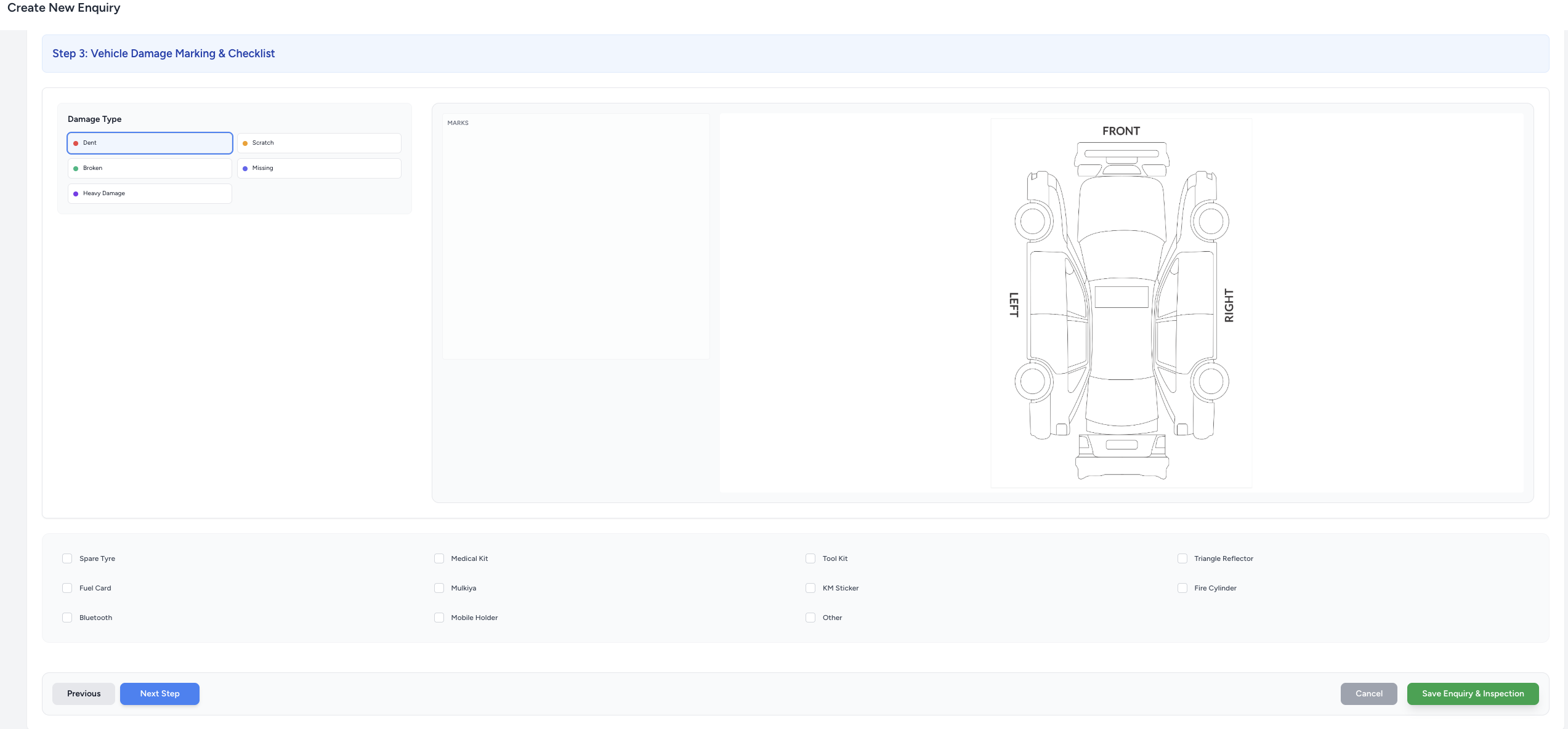Click Save Enquiry & Inspection

(x=1473, y=694)
